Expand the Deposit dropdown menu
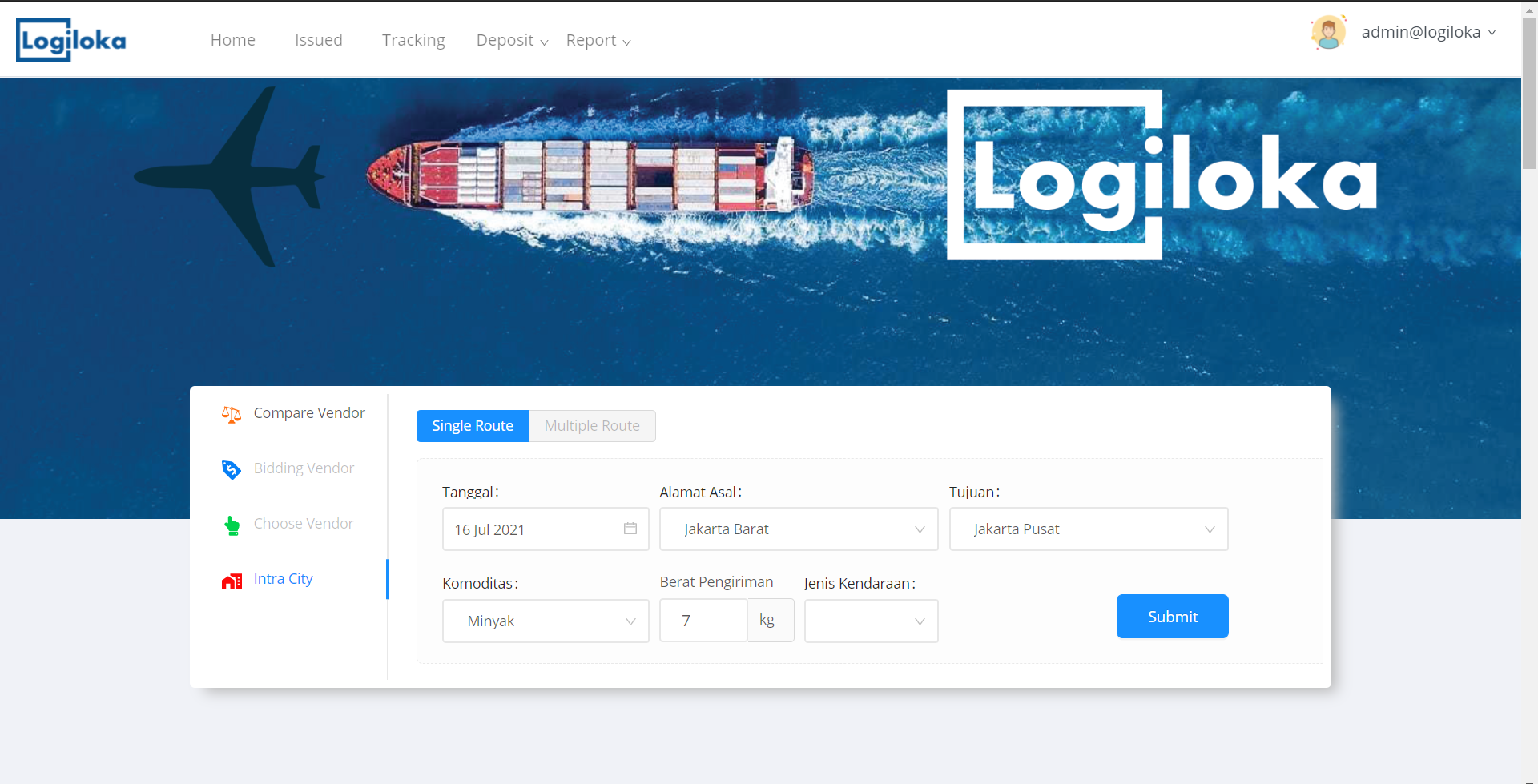This screenshot has height=784, width=1538. point(513,40)
